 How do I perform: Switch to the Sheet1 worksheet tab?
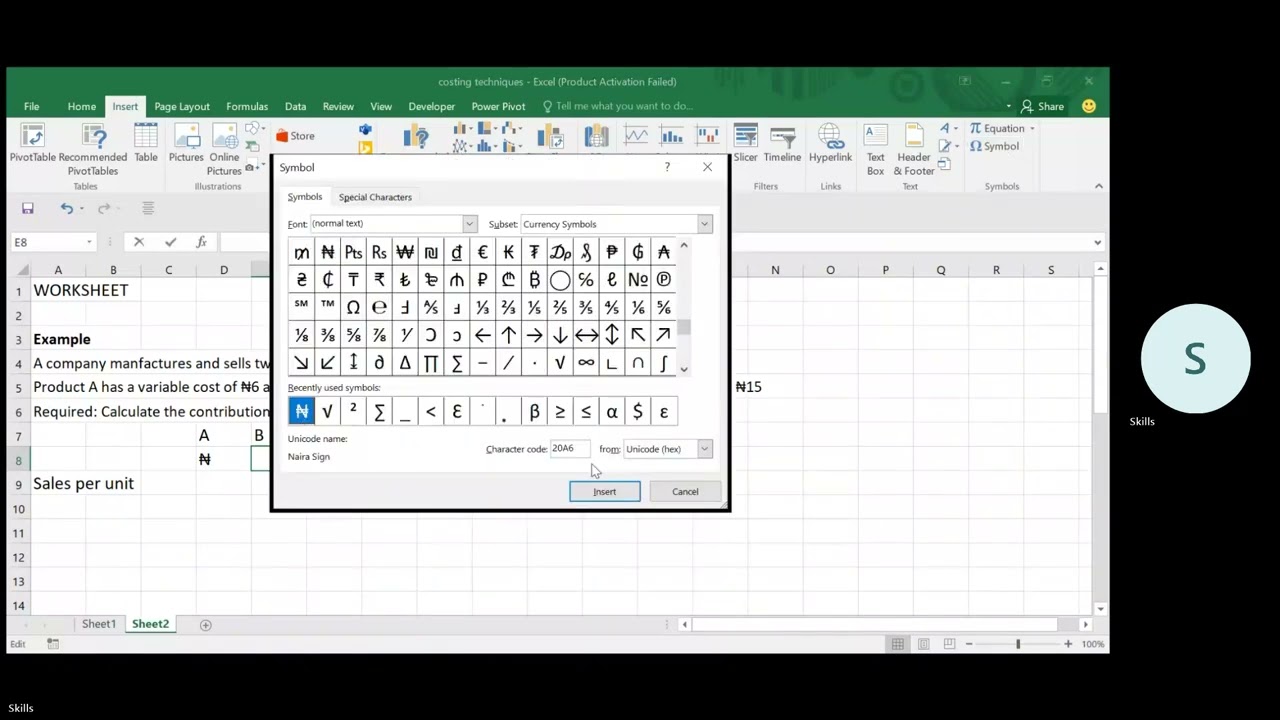[x=99, y=624]
